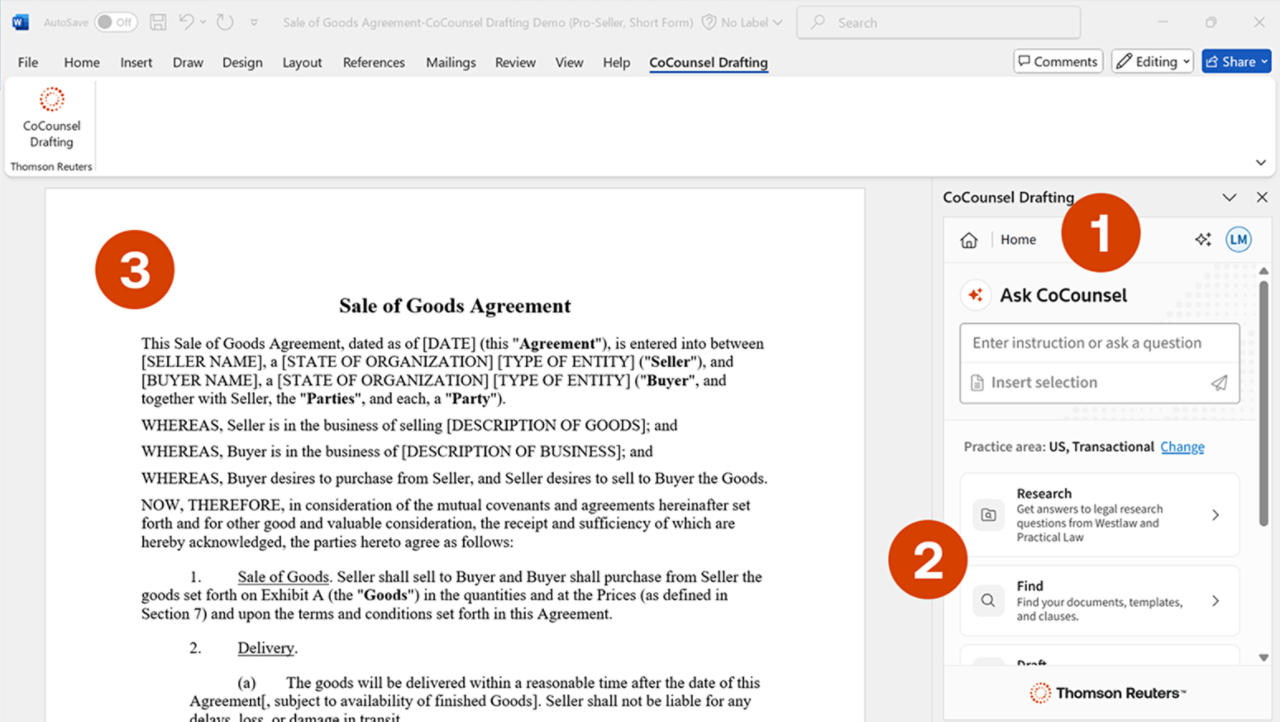Click the Share button
The width and height of the screenshot is (1280, 722).
[x=1236, y=61]
